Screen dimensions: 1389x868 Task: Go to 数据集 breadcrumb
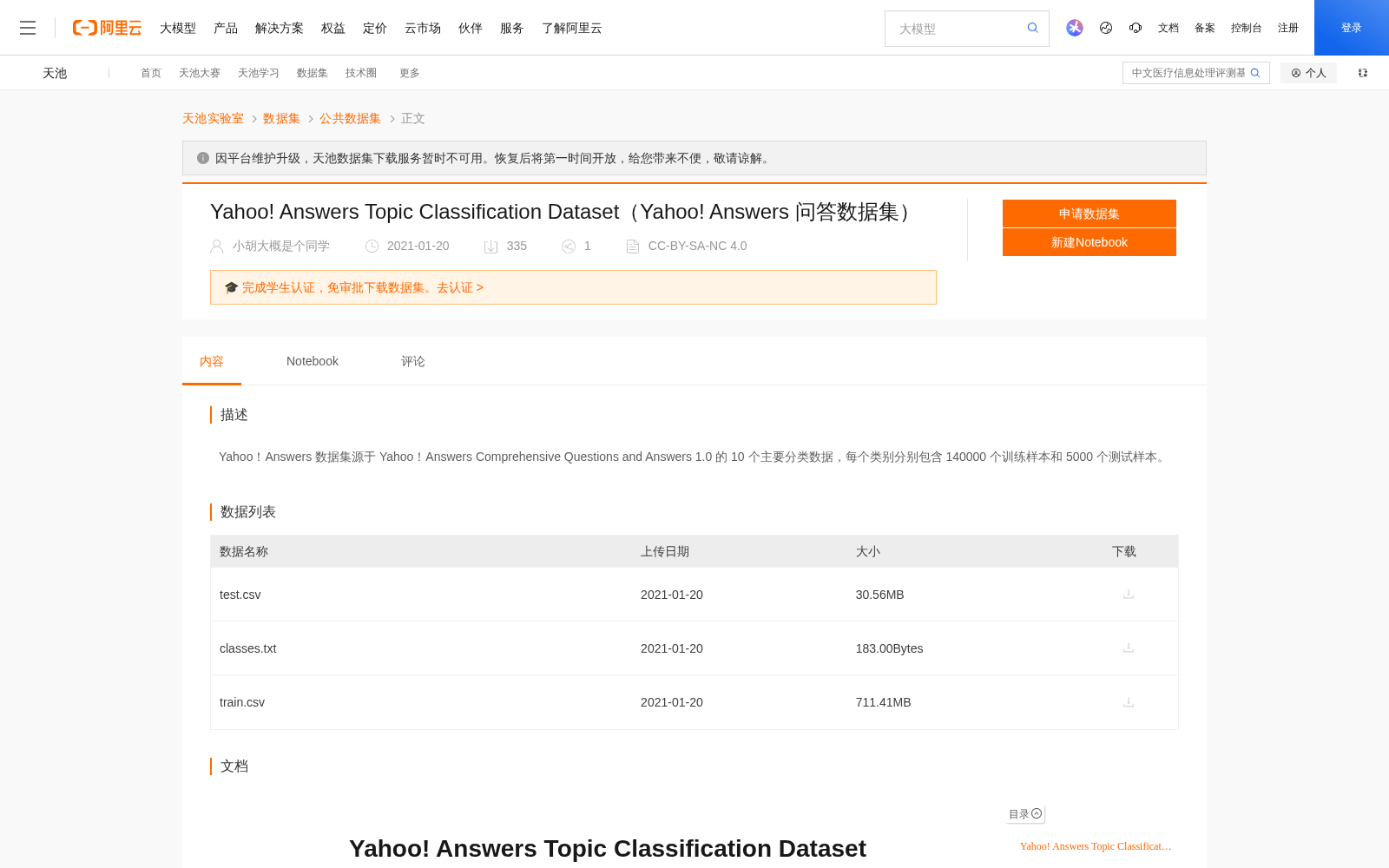point(281,118)
